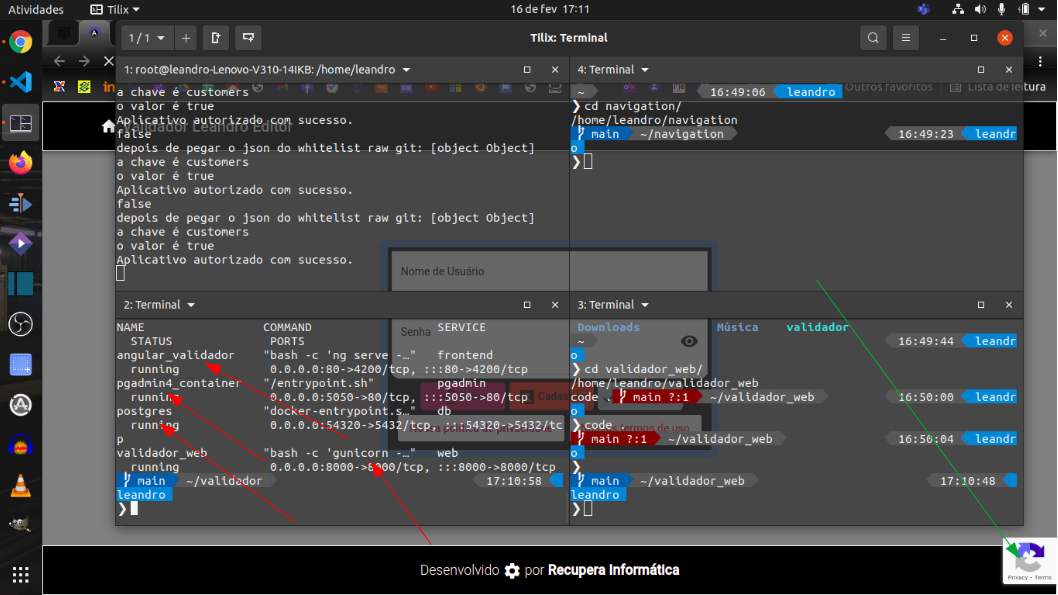
Task: Go back in the Chrome window behind
Action: click(59, 61)
